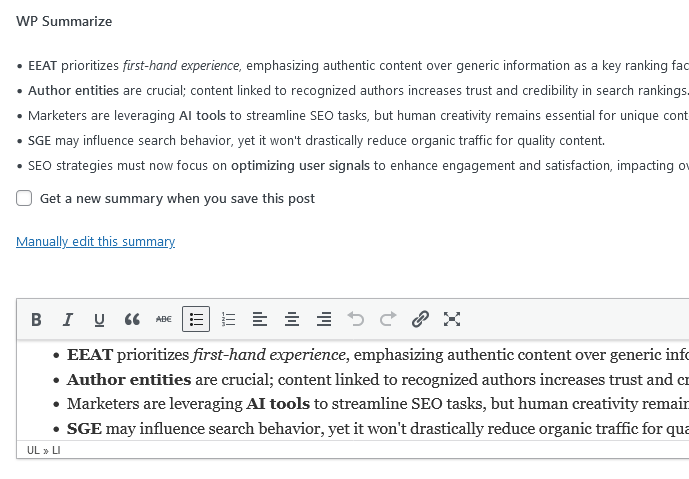Enable 'Get a new summary when you save'

click(x=24, y=198)
